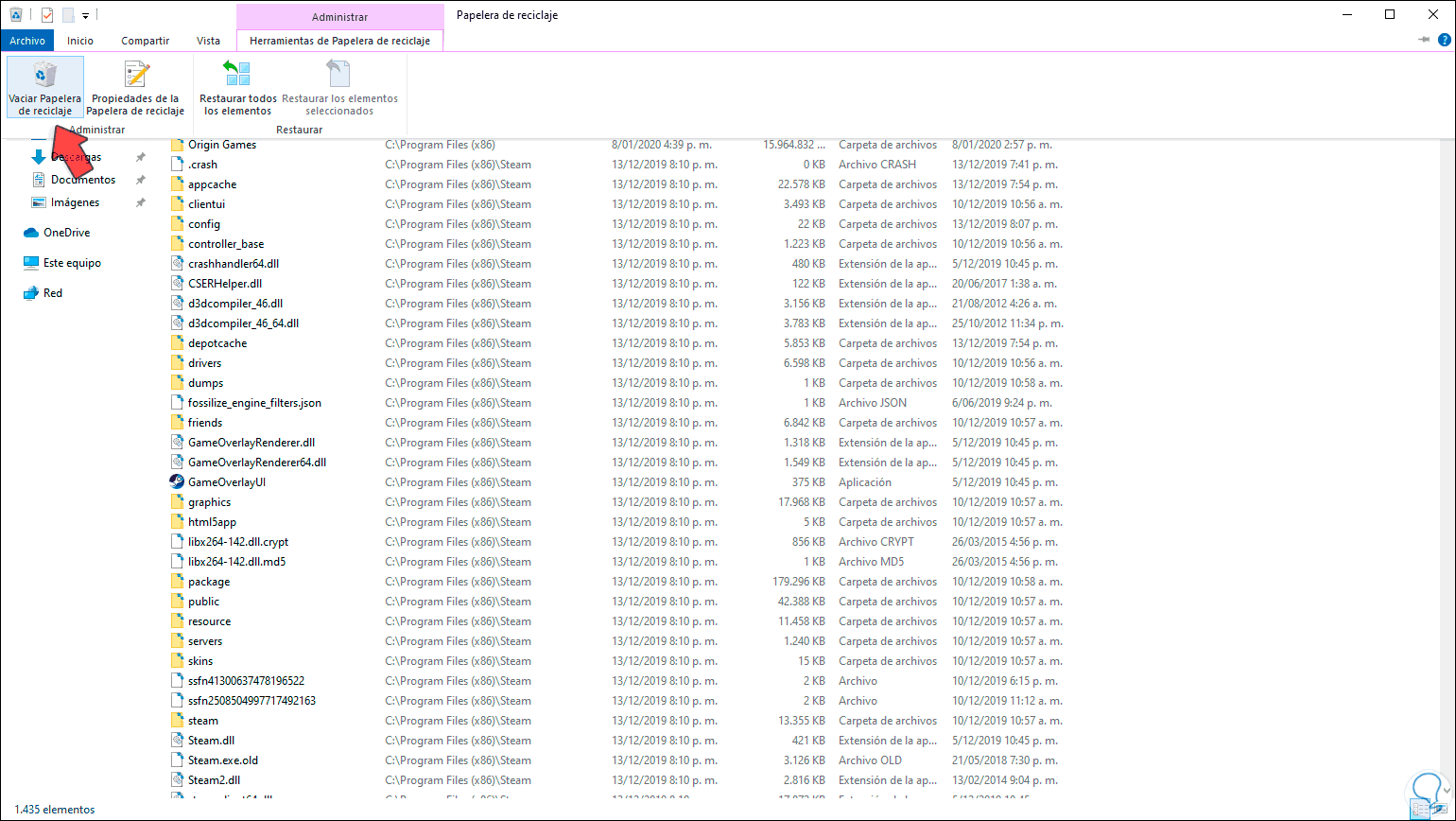This screenshot has height=821, width=1456.
Task: Select the depotcache folder name
Action: pos(217,343)
